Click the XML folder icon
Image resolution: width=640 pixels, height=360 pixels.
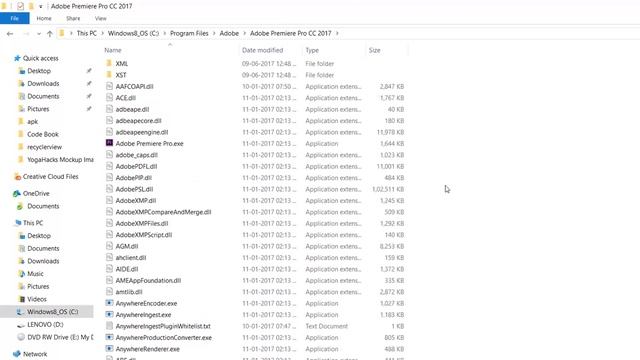coord(109,63)
